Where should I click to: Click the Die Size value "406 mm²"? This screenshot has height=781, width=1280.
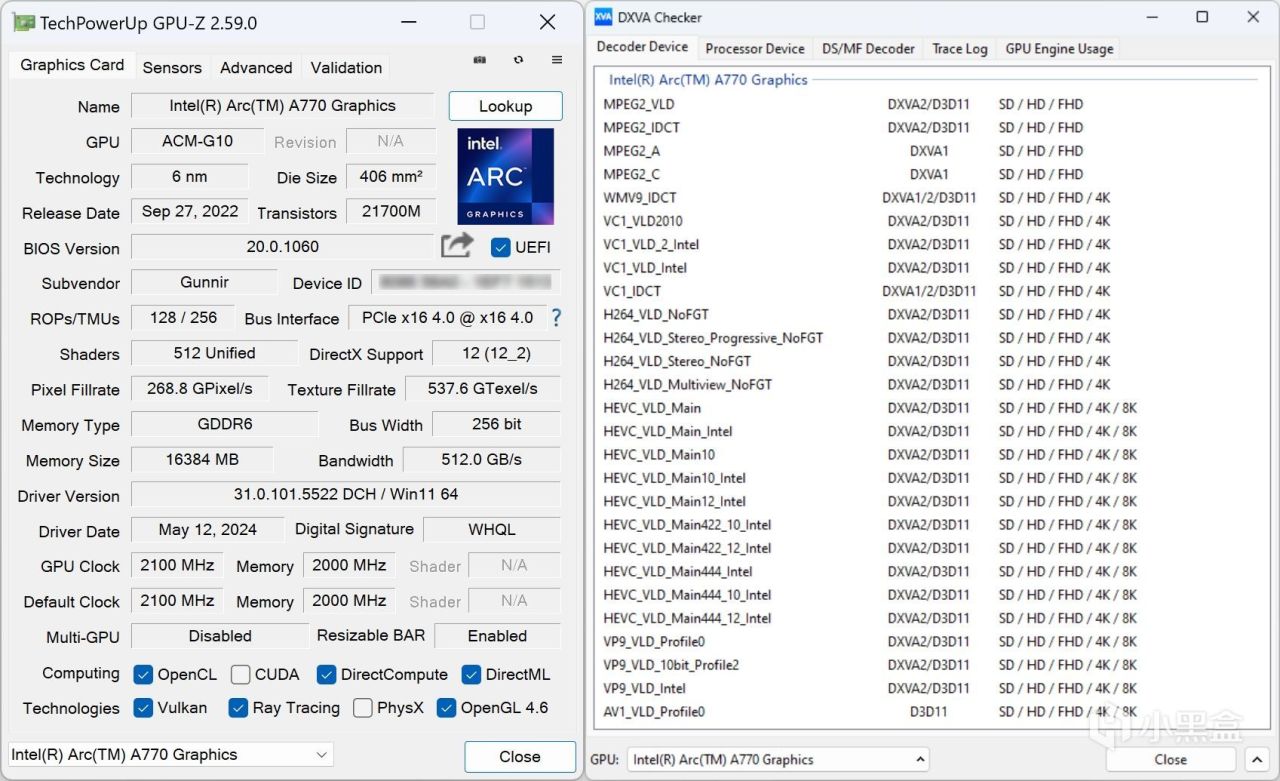click(x=391, y=177)
